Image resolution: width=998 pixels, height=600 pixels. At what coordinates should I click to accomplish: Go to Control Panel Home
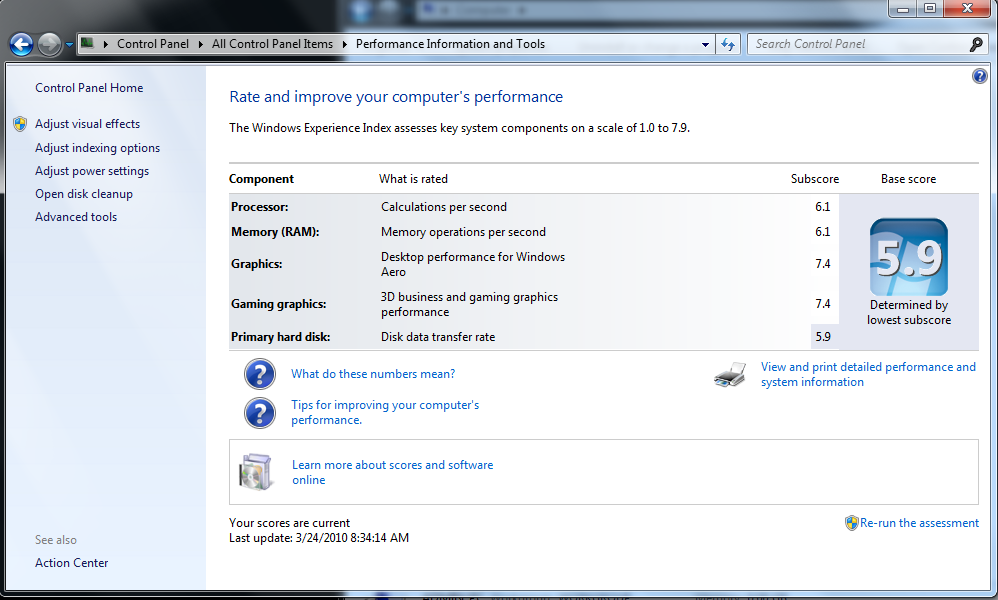click(x=89, y=88)
